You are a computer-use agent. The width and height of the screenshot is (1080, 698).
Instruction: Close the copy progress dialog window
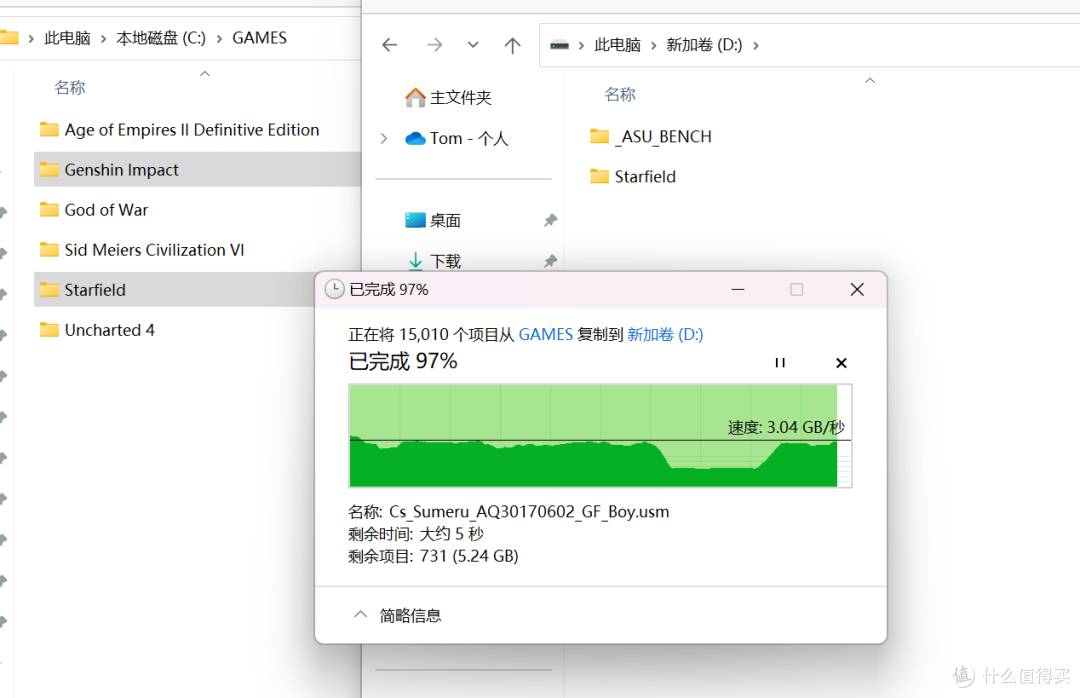tap(857, 289)
